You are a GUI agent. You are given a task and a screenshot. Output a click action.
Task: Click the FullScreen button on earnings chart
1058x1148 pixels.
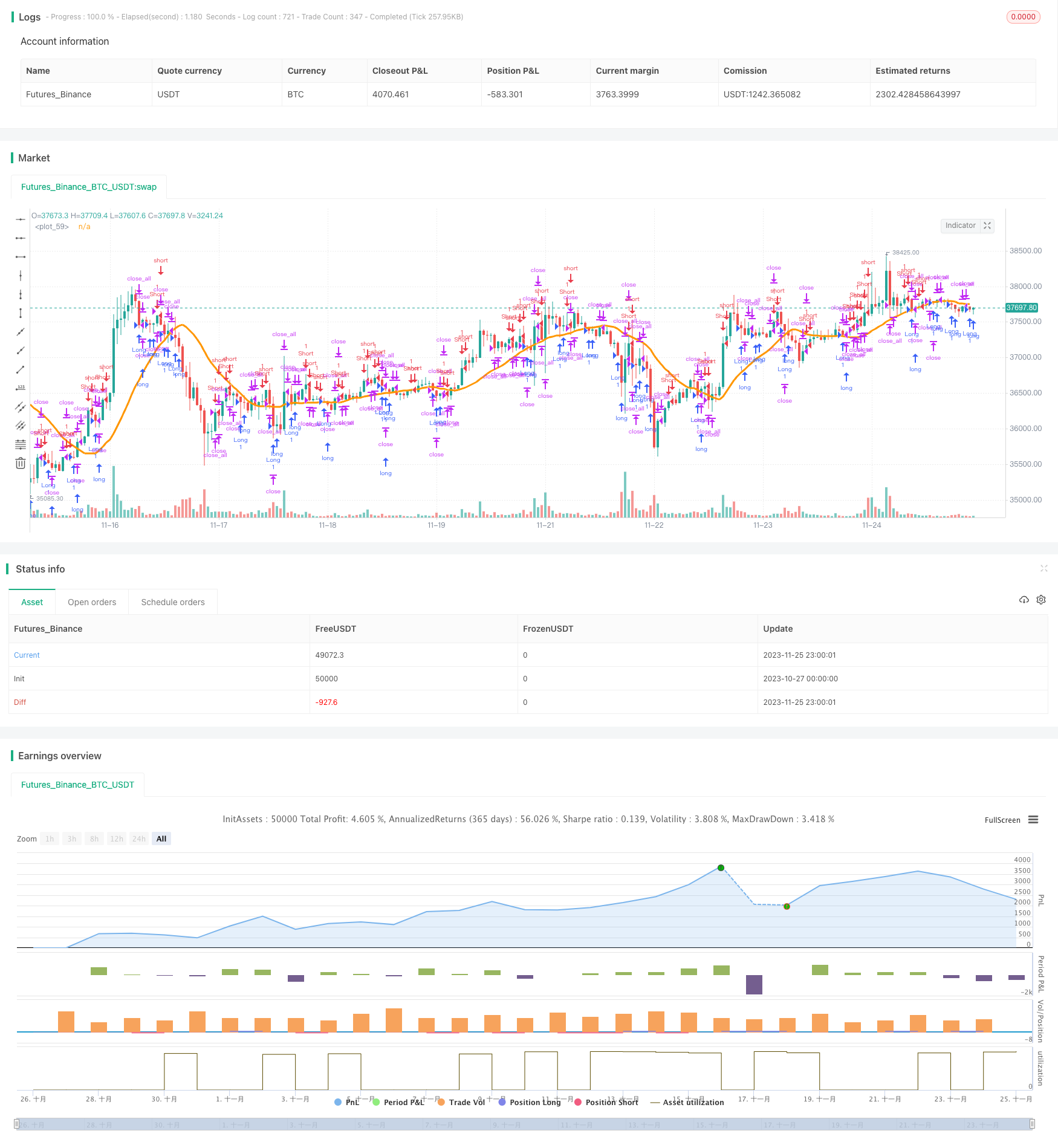pos(1002,820)
